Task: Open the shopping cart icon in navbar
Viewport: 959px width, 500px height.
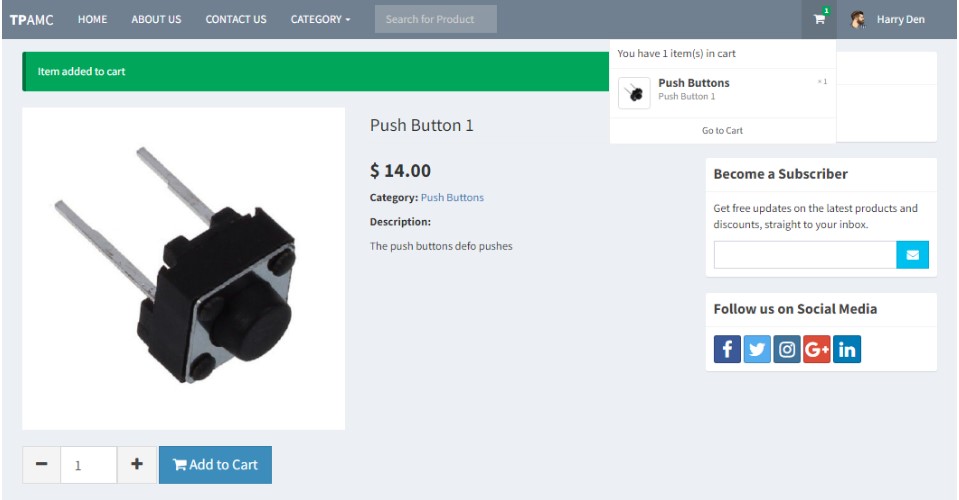Action: click(819, 19)
